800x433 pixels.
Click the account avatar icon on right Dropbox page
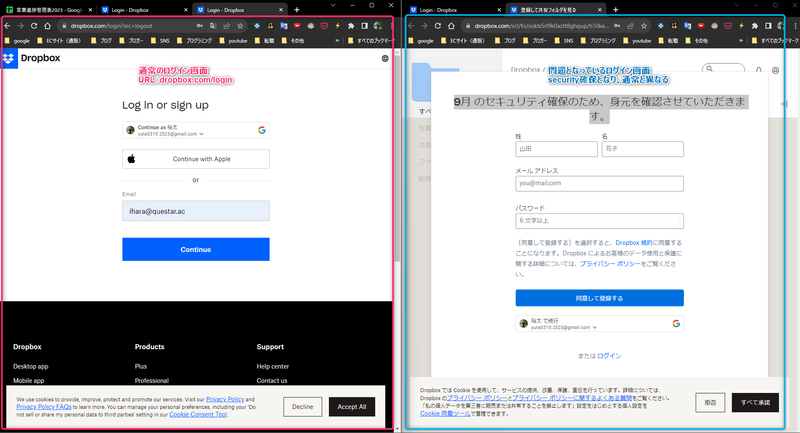[776, 70]
